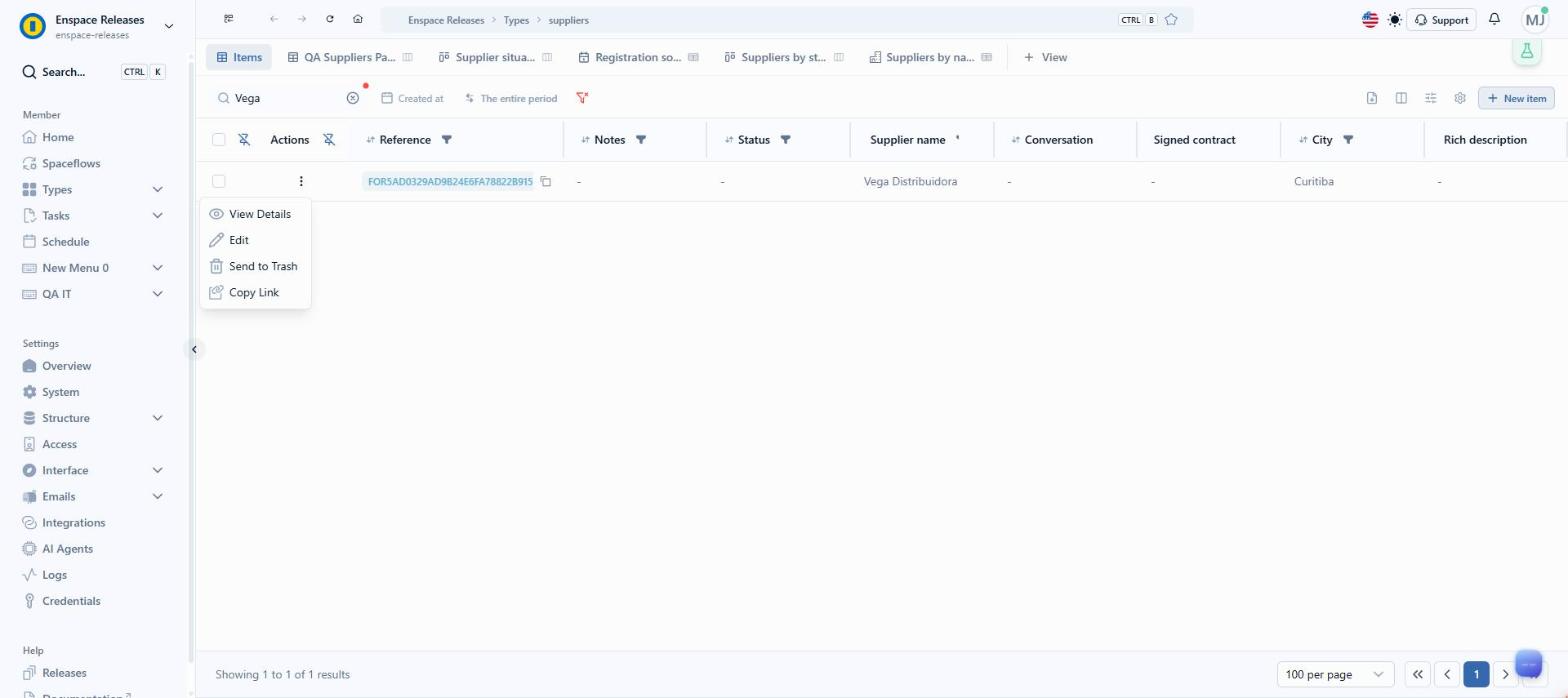This screenshot has height=698, width=1568.
Task: Open the Overview settings page
Action: pos(66,366)
